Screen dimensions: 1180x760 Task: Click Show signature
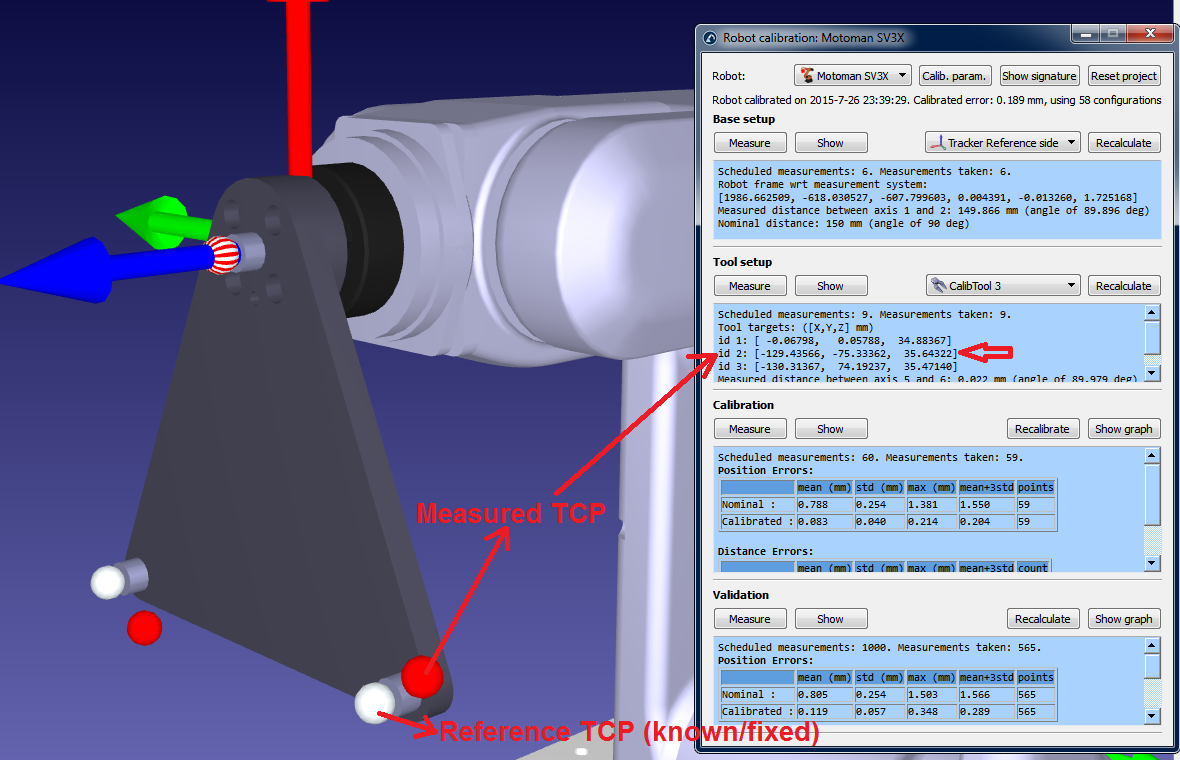(1039, 75)
